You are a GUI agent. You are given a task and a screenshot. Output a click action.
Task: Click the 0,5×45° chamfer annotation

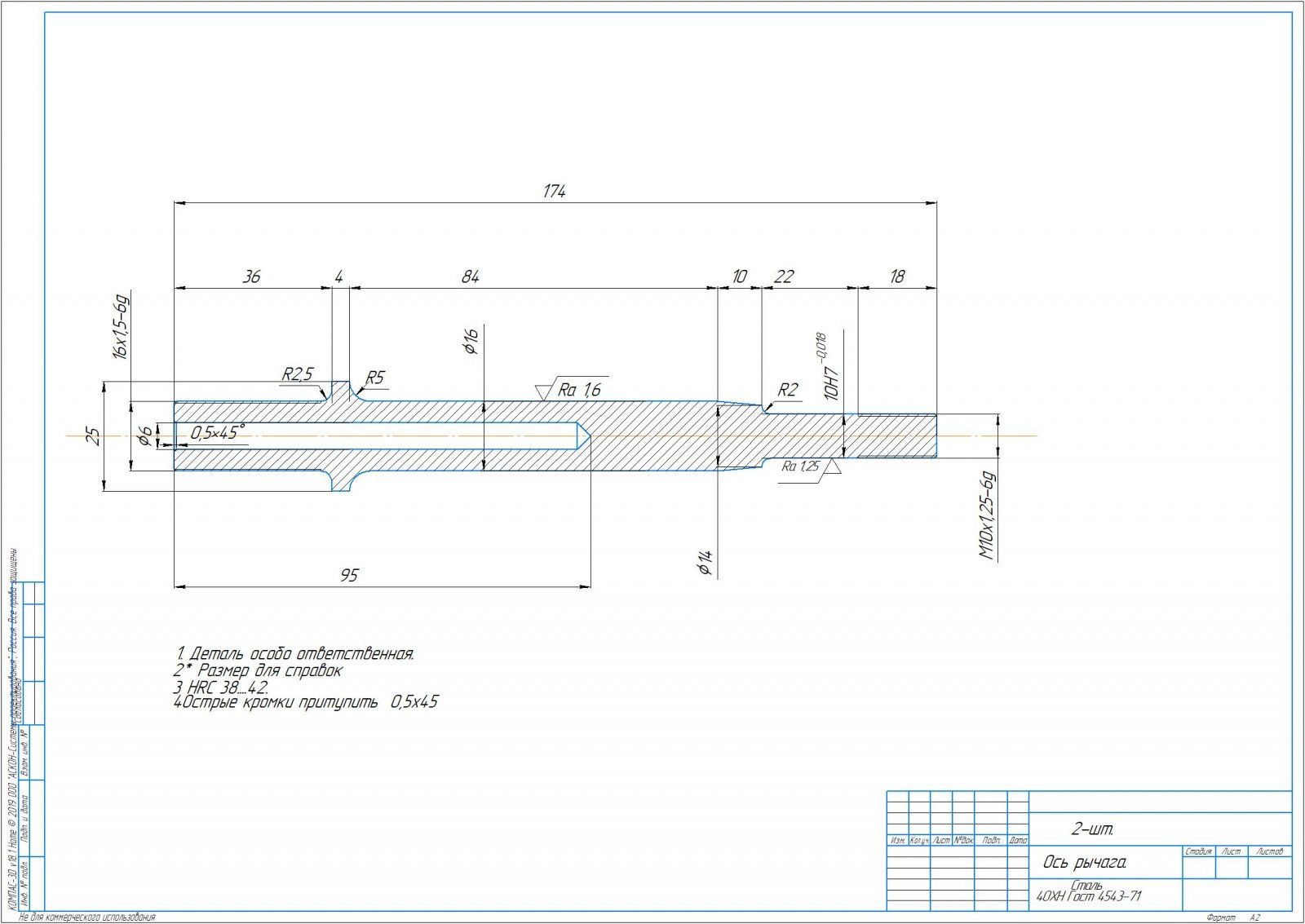point(216,432)
